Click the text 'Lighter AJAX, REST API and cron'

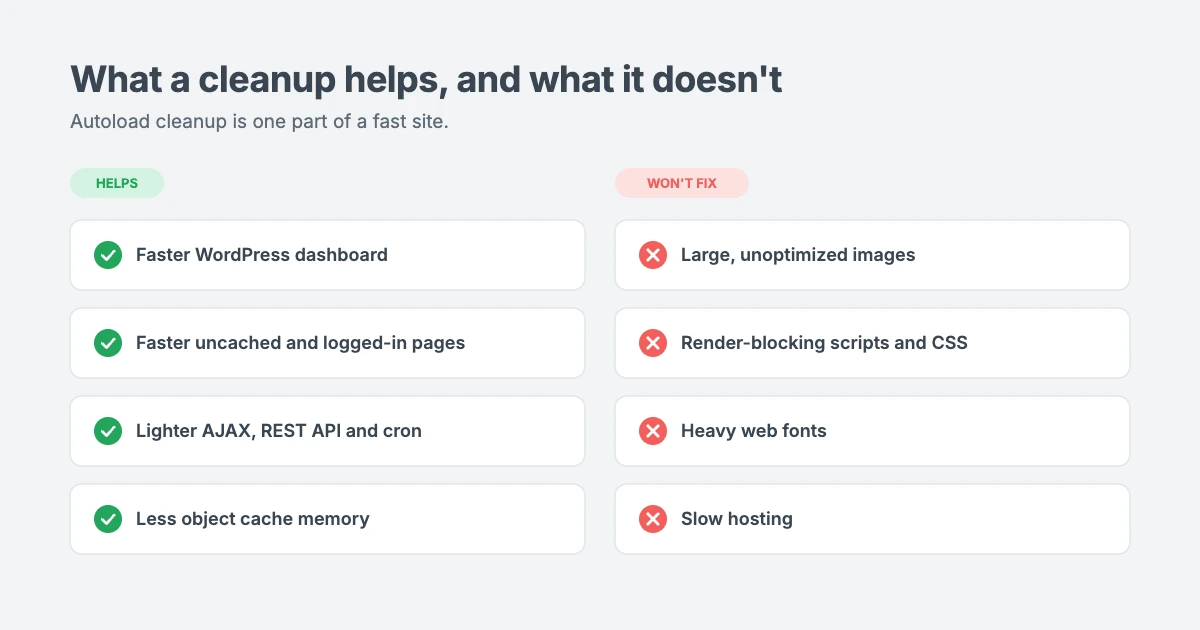click(279, 431)
